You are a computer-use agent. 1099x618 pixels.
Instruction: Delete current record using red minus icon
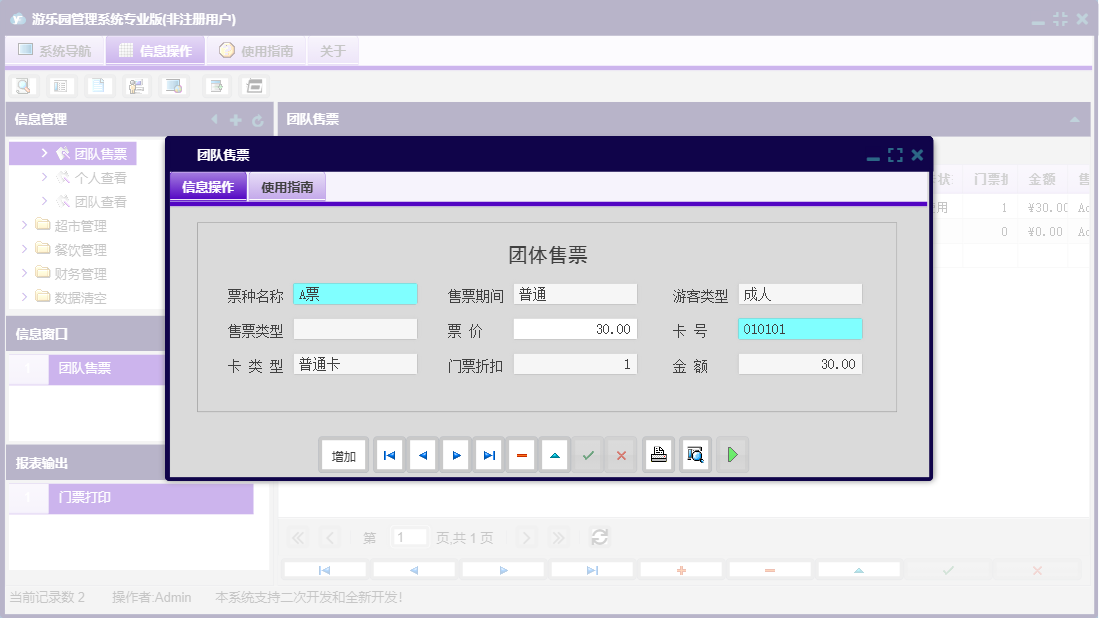click(521, 454)
